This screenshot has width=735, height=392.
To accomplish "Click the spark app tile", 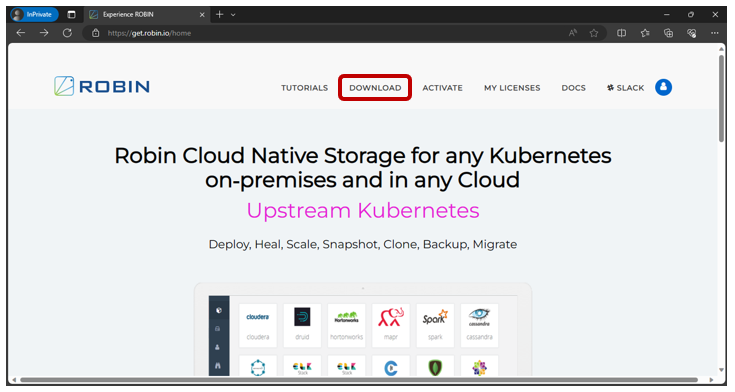I will pyautogui.click(x=435, y=325).
